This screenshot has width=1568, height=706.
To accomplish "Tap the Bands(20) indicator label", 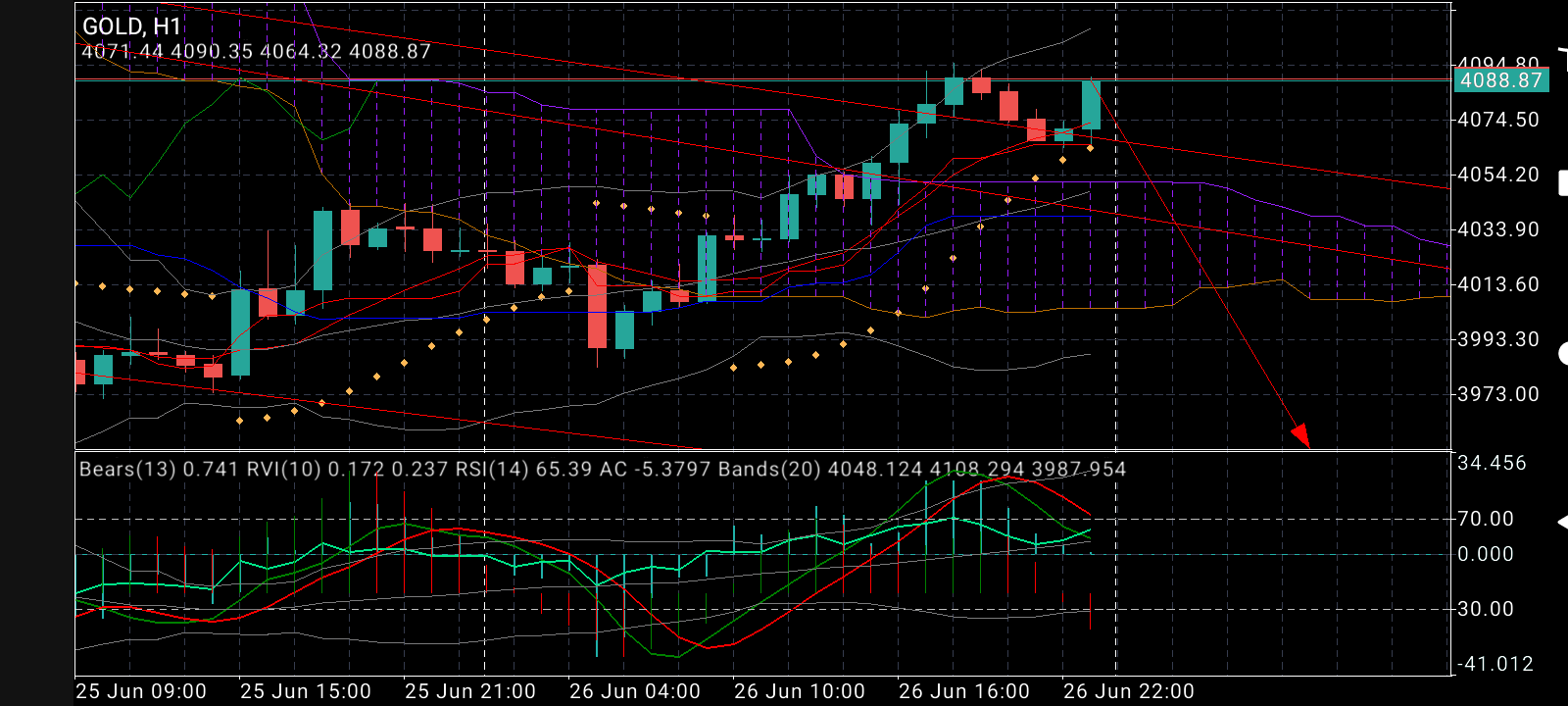I will click(922, 469).
